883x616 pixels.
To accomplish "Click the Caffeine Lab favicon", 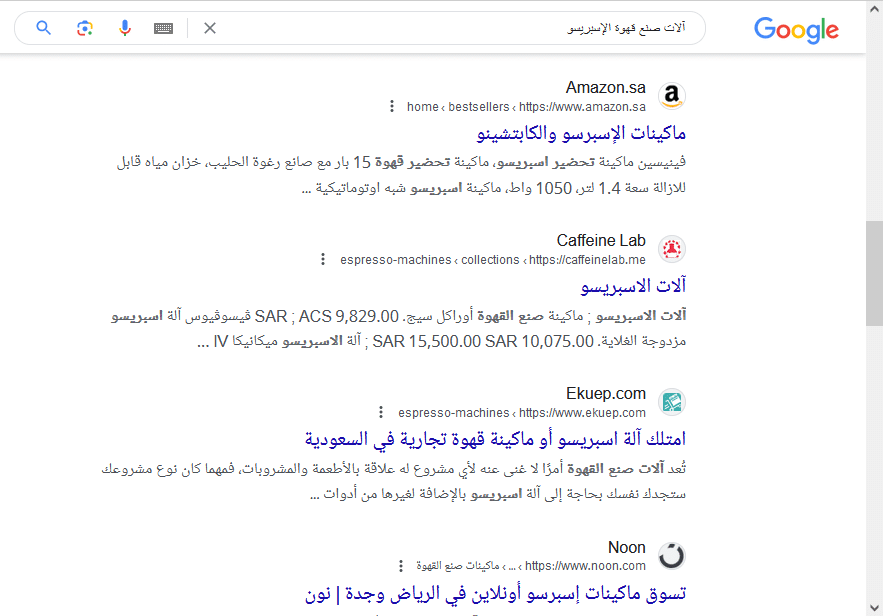I will [x=672, y=249].
